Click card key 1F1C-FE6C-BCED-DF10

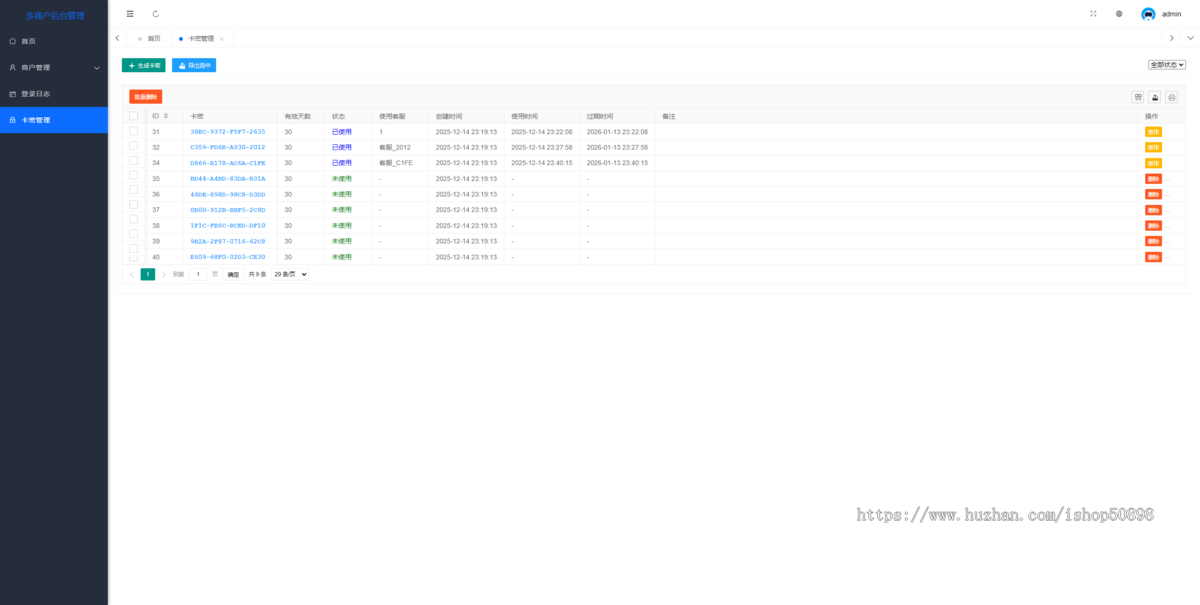[228, 226]
